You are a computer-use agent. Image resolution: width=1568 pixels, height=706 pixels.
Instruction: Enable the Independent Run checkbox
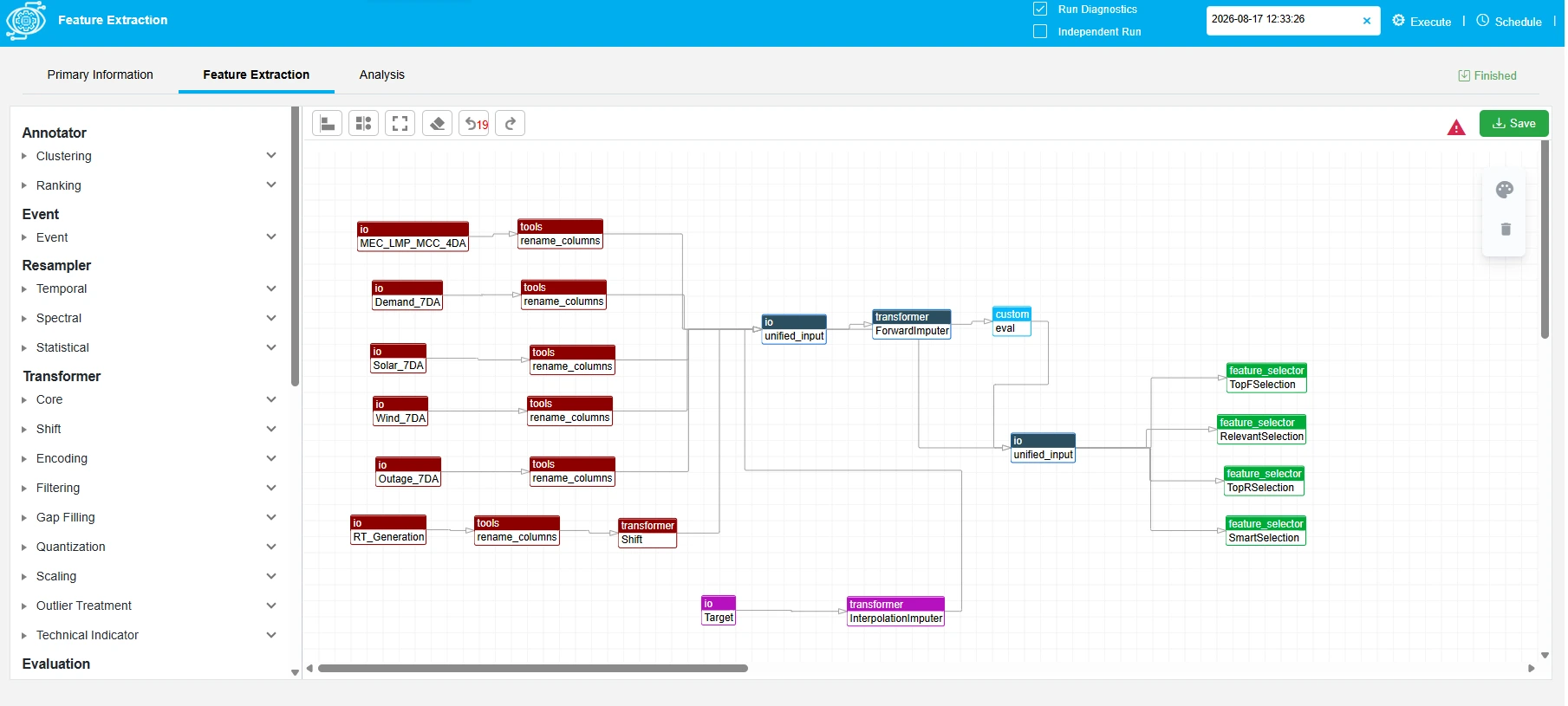click(x=1040, y=31)
